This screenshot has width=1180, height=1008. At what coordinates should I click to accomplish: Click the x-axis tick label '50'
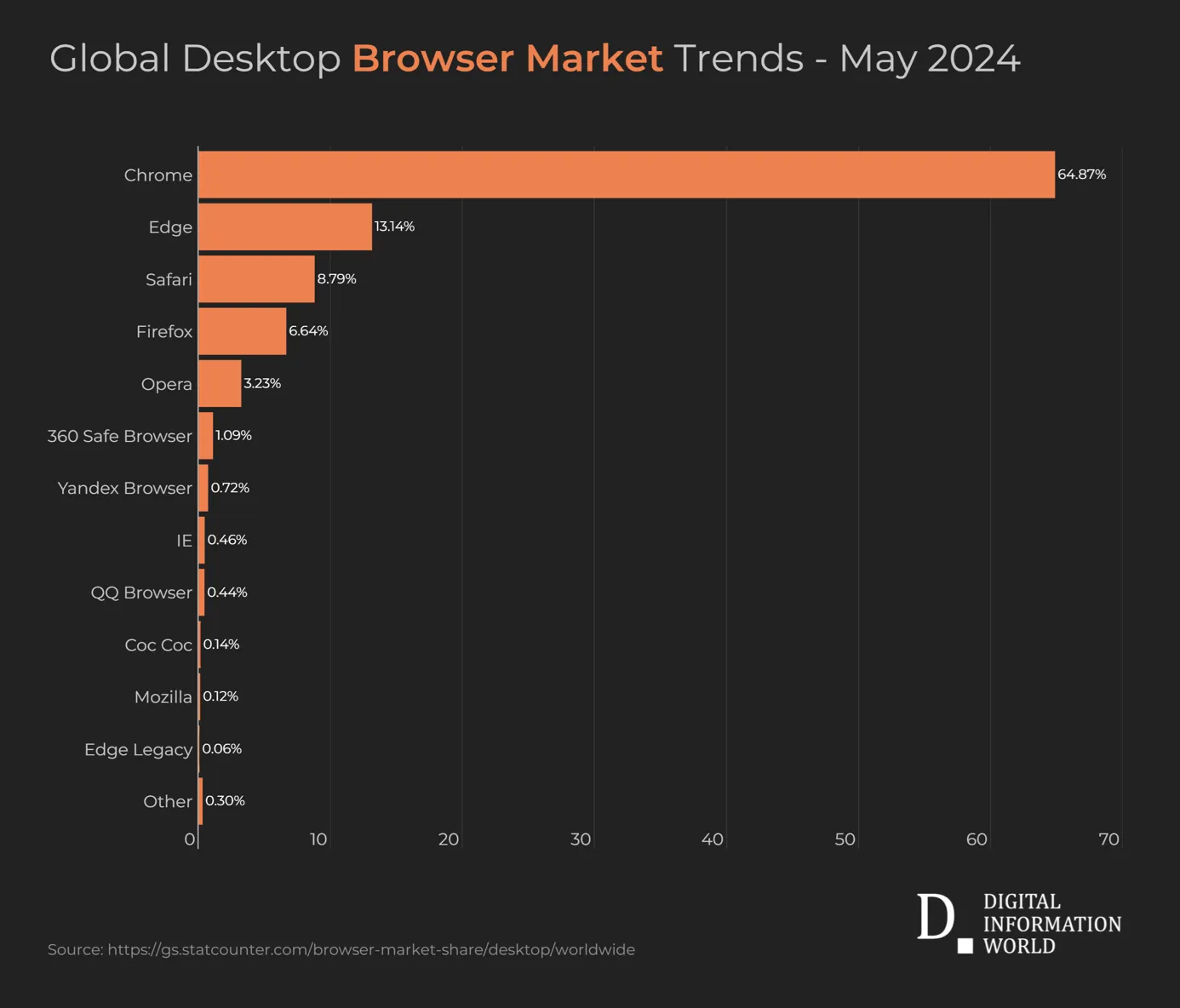(845, 839)
